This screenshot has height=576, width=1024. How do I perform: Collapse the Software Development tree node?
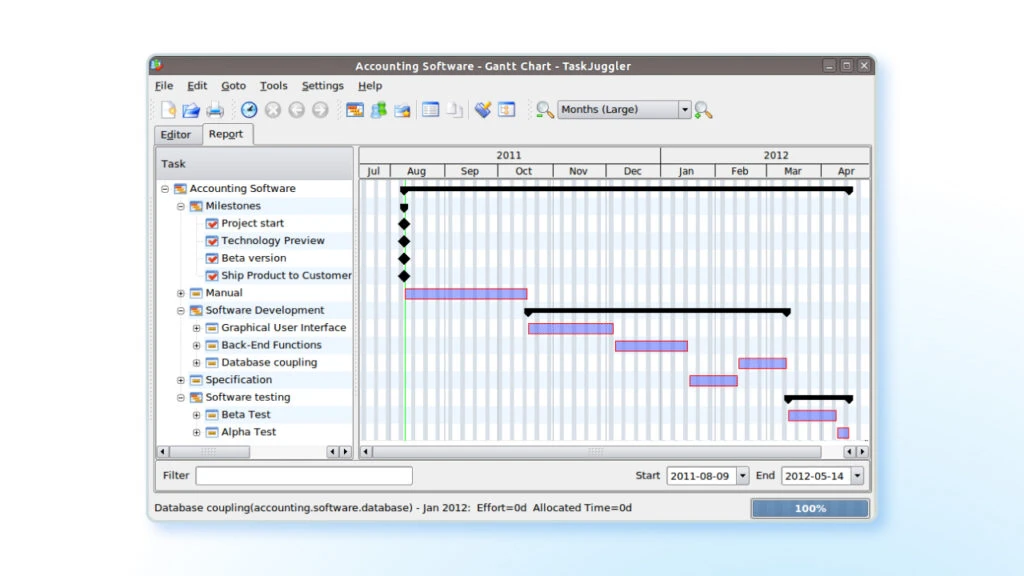(x=181, y=311)
